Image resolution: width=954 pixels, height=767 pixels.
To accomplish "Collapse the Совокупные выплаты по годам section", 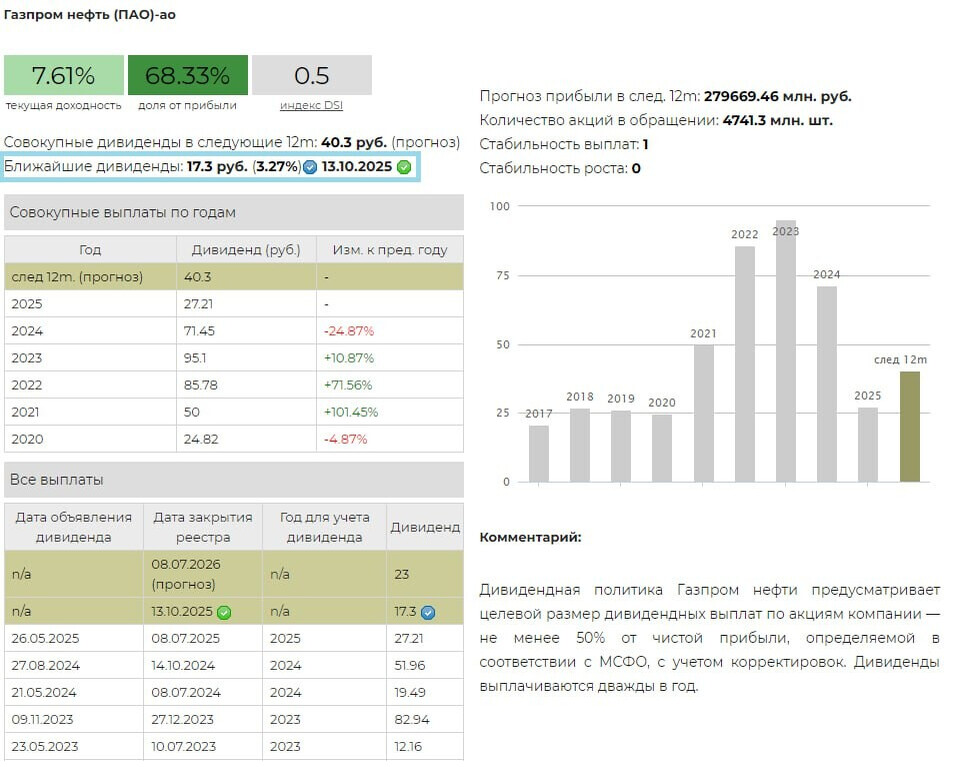I will pyautogui.click(x=234, y=213).
